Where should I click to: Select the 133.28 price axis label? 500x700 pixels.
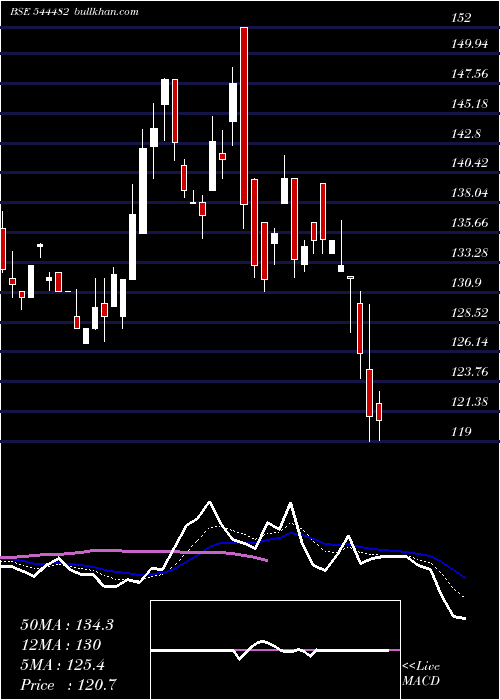point(470,253)
